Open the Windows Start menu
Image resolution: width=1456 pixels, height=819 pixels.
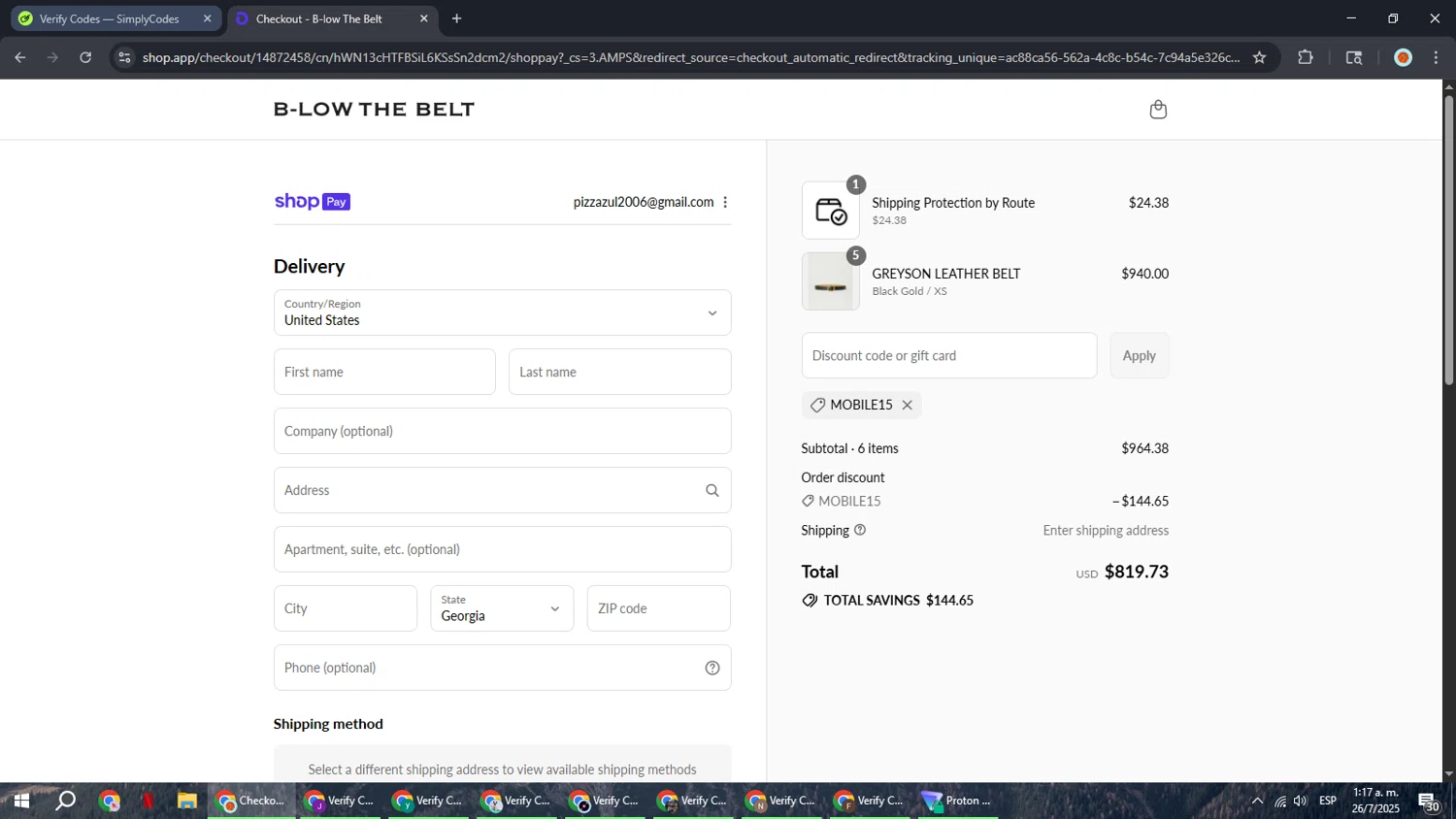20,801
